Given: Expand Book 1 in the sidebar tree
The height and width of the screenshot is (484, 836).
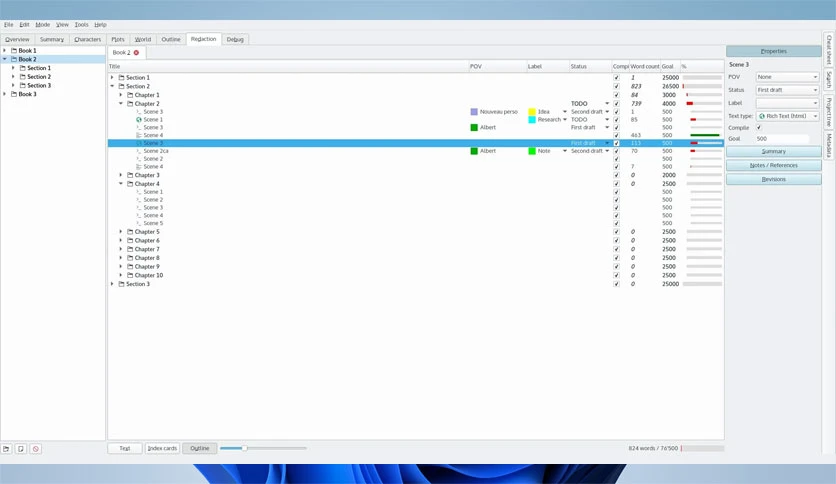Looking at the screenshot, I should click(5, 51).
